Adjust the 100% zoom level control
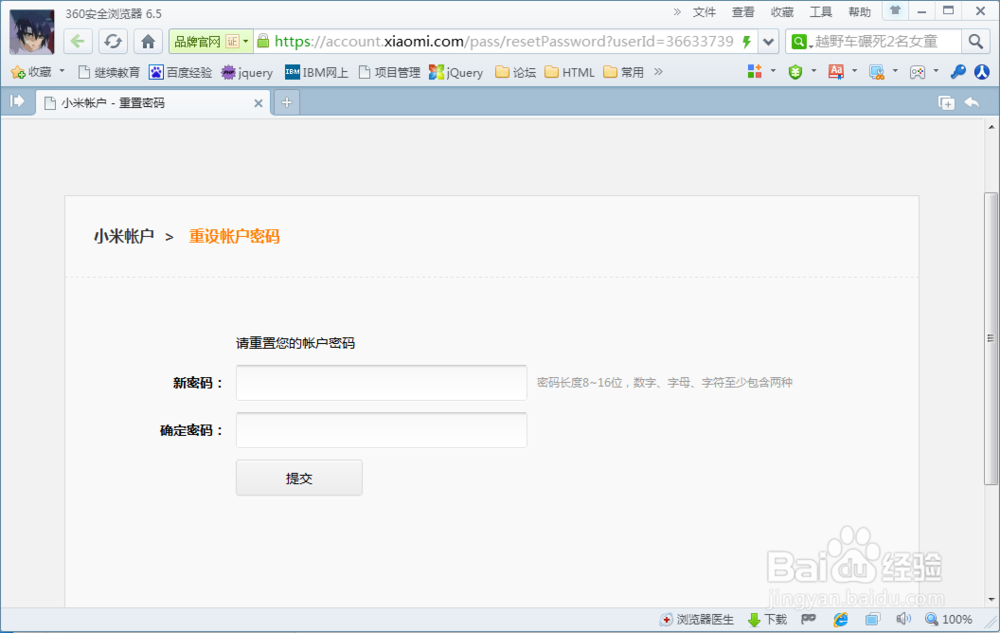 point(948,620)
